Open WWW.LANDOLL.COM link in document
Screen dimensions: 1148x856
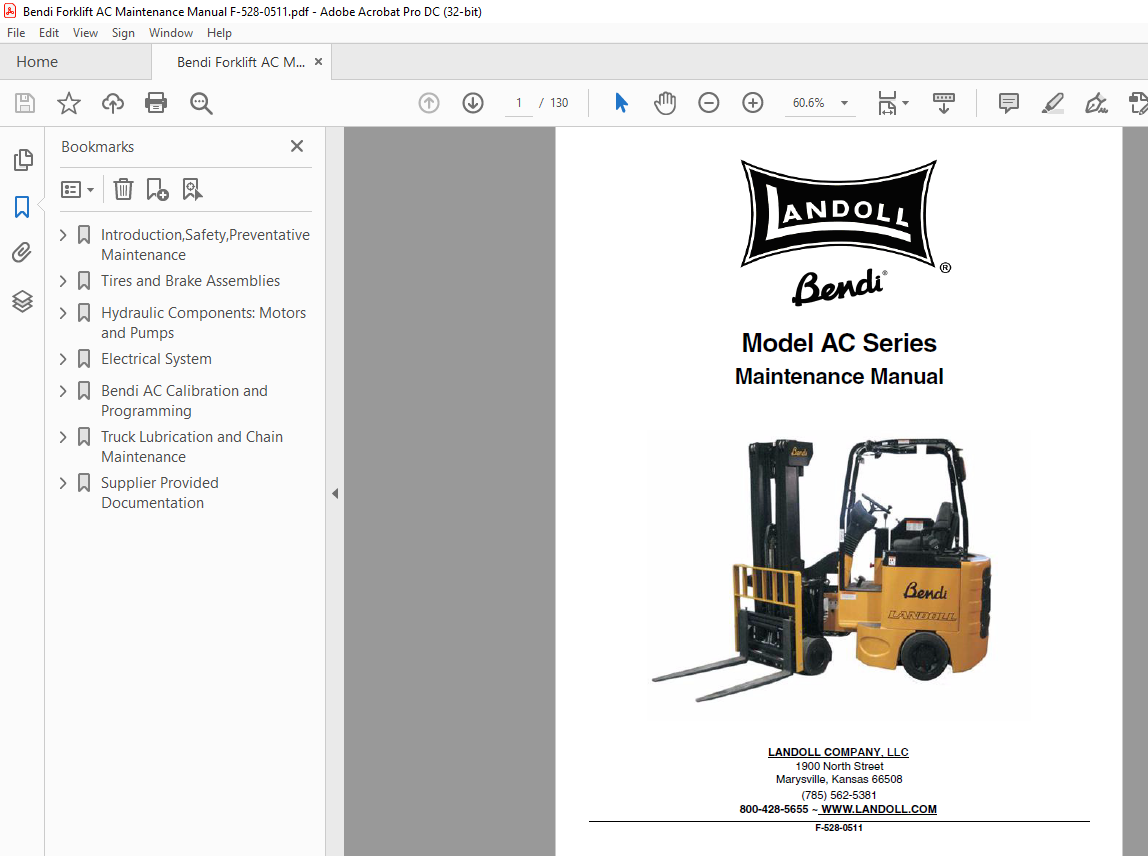click(x=878, y=809)
